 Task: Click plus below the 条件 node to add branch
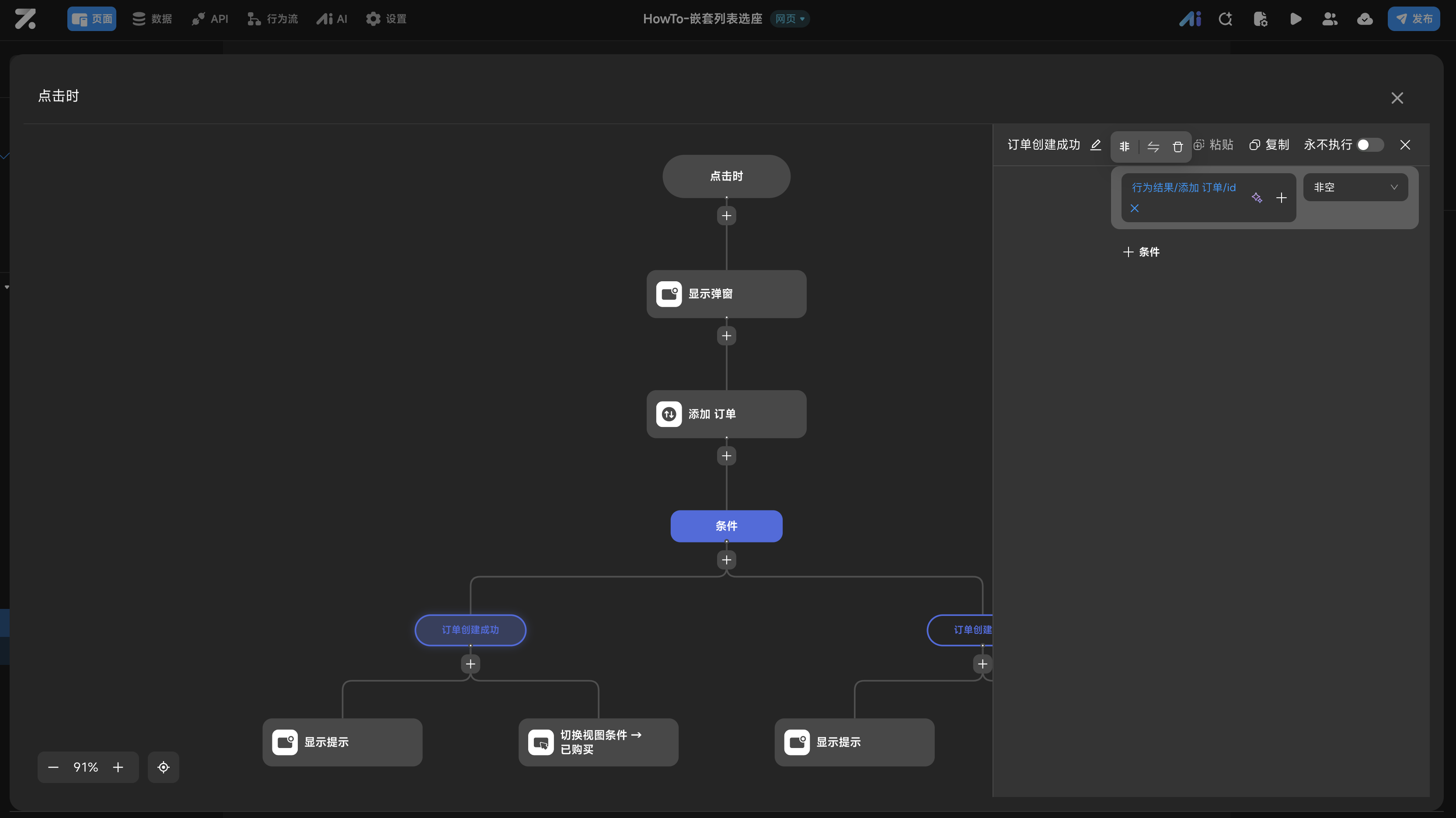[x=726, y=560]
